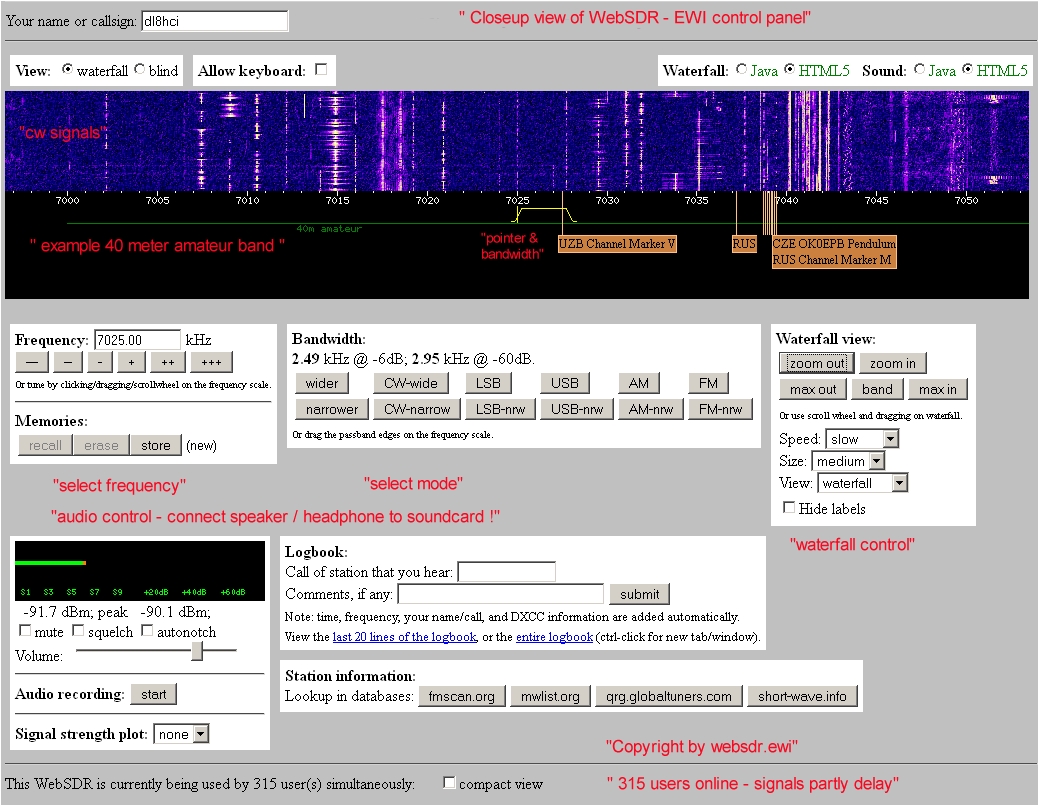Image resolution: width=1039 pixels, height=806 pixels.
Task: Start the audio recording
Action: tap(153, 694)
